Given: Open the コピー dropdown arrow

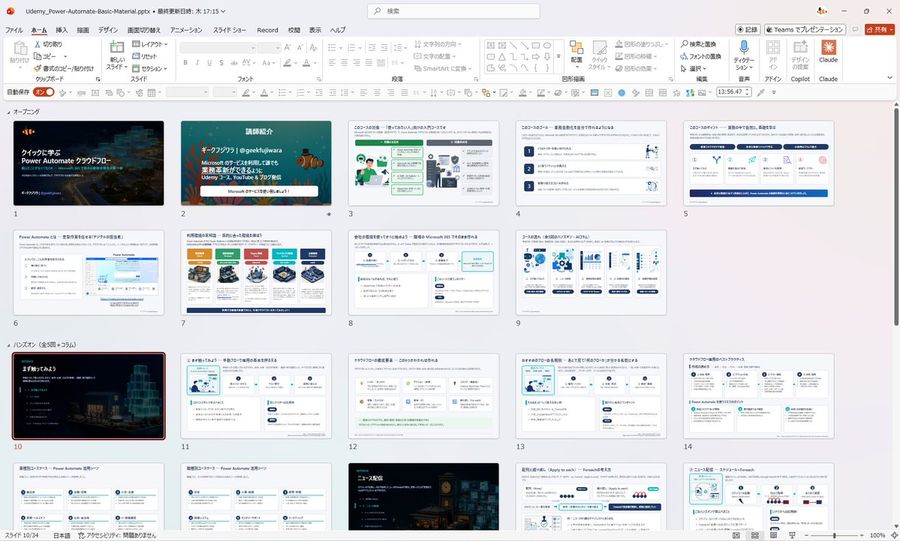Looking at the screenshot, I should 65,56.
